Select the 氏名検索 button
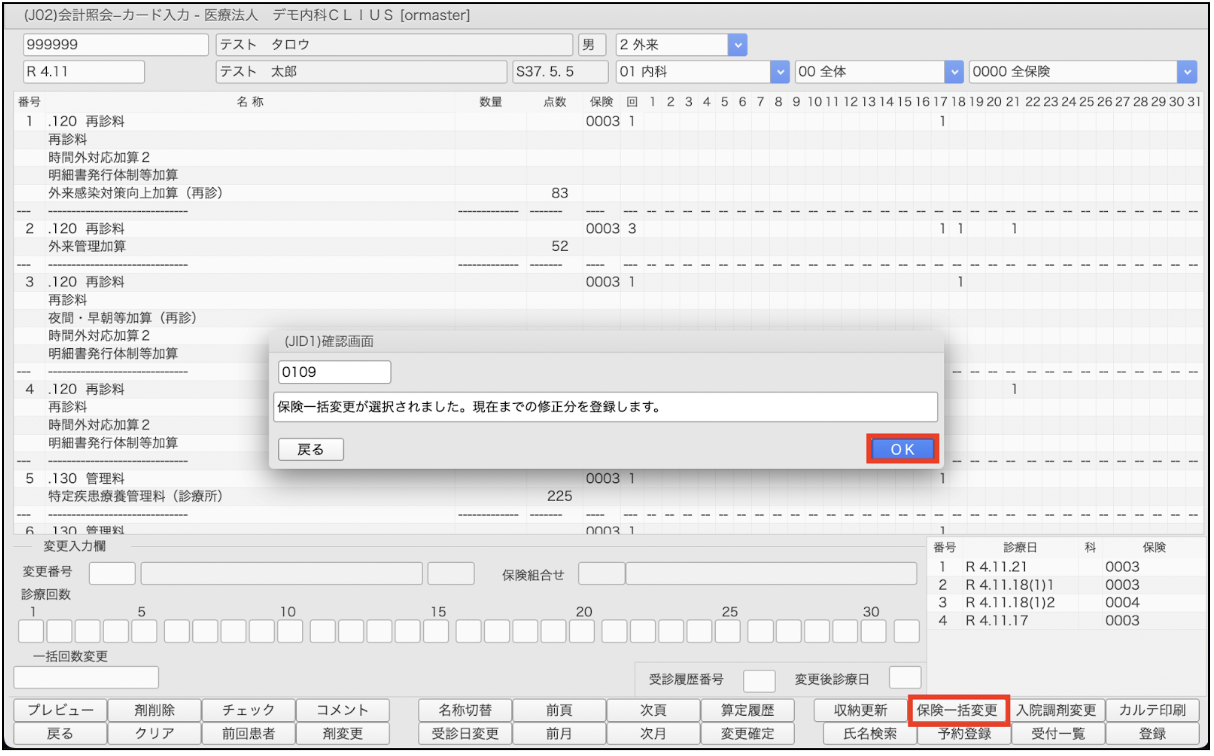 (x=862, y=733)
